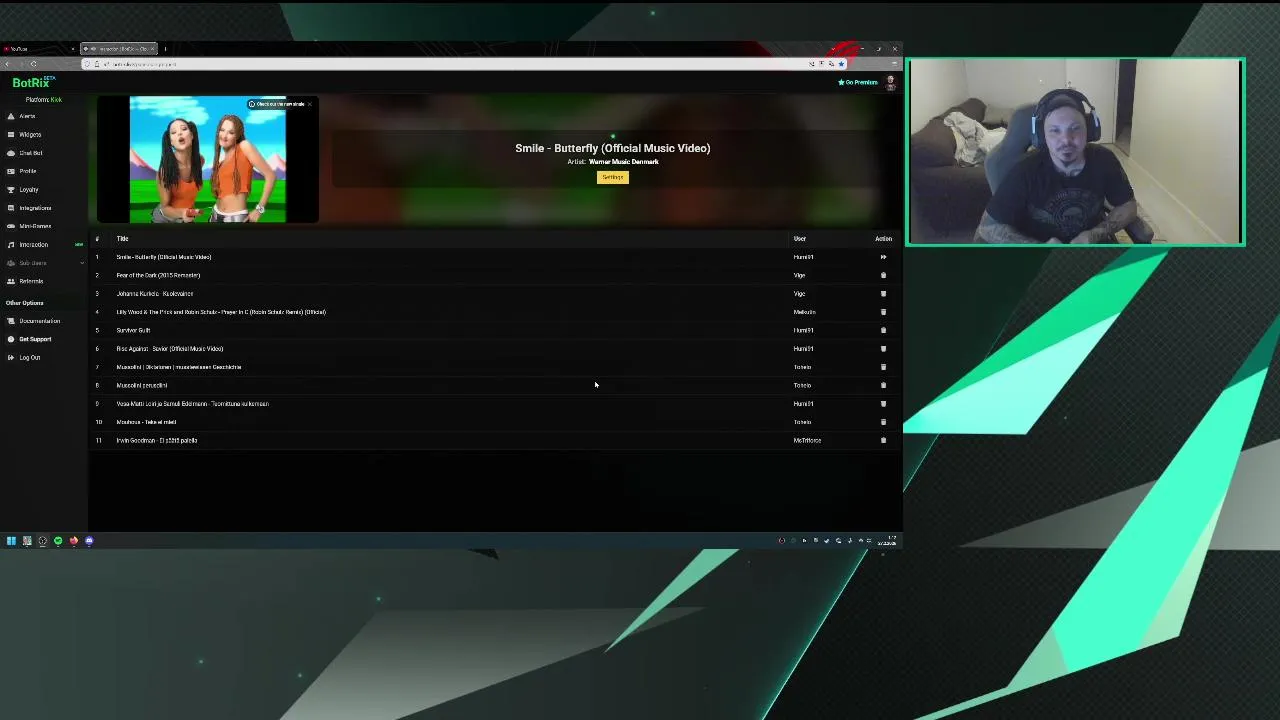Trash row 10 Mouhous song
Viewport: 1280px width, 720px height.
883,422
